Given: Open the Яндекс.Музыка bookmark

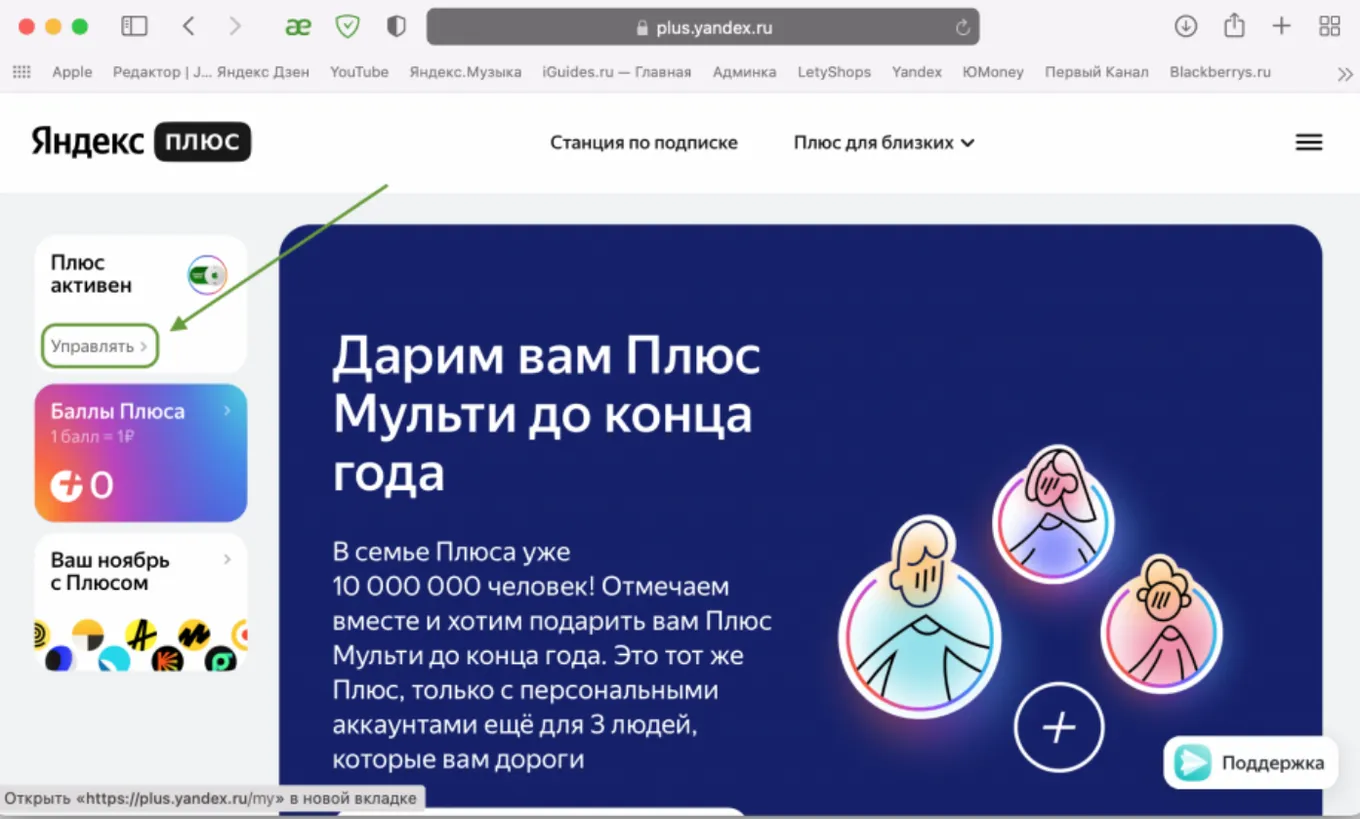Looking at the screenshot, I should (x=465, y=72).
